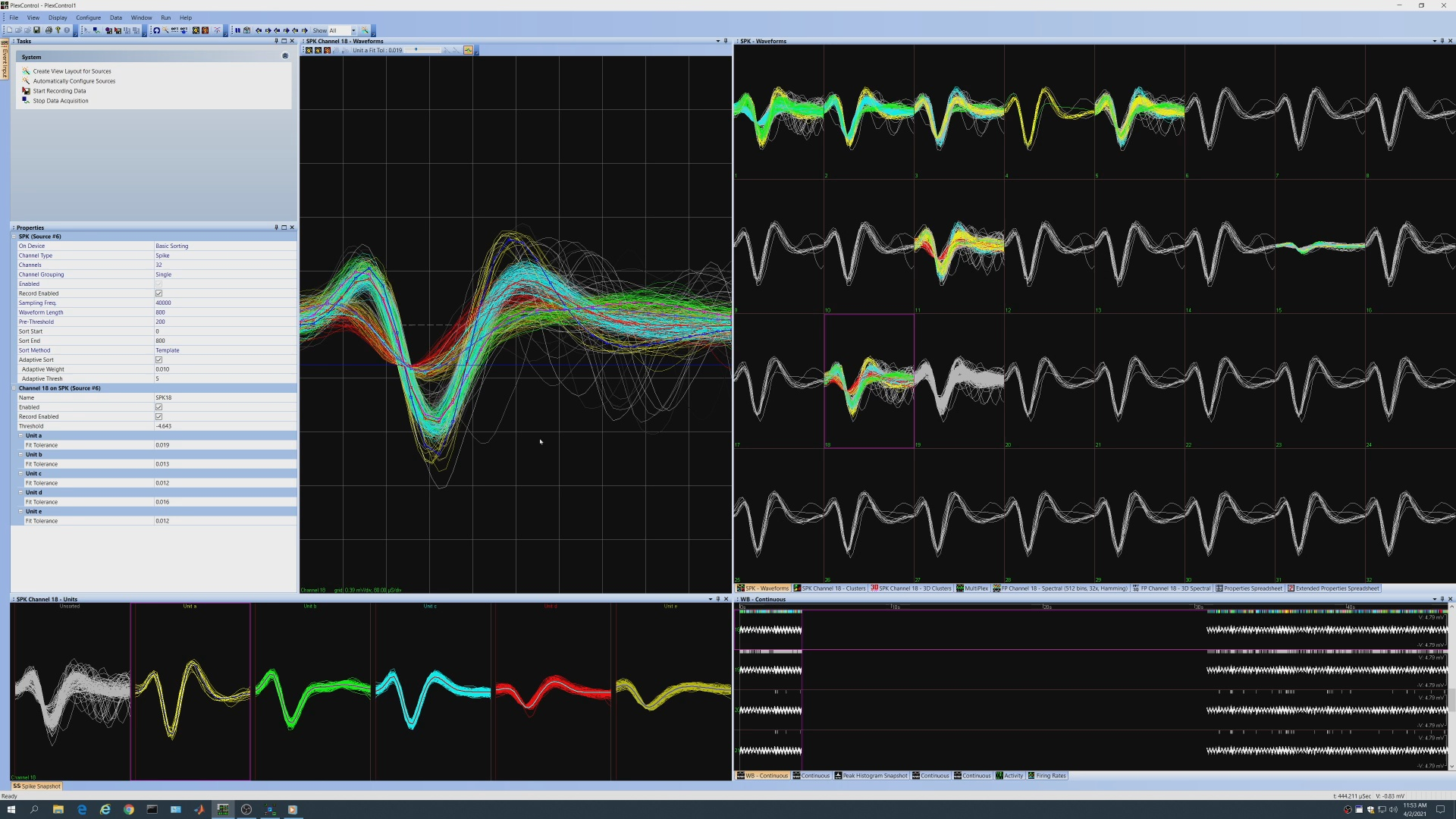The height and width of the screenshot is (819, 1456).
Task: Switch to SPK Channel 18 - Clusters tab
Action: [x=830, y=588]
